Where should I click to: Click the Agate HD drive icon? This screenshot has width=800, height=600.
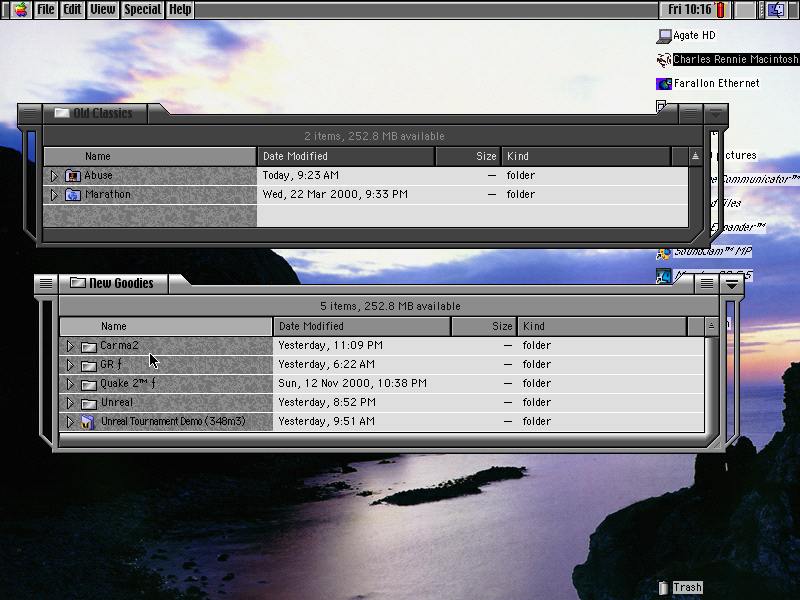point(664,36)
